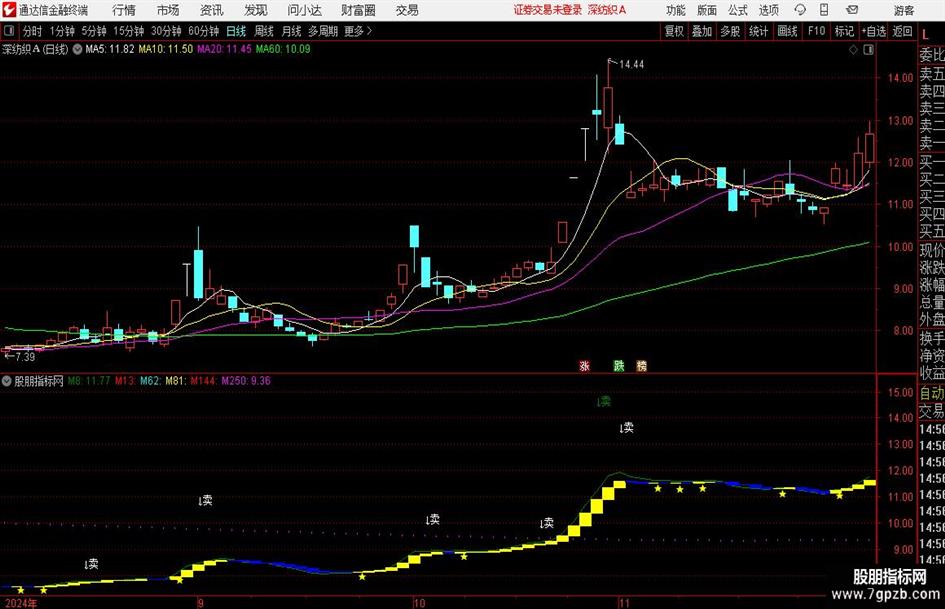
Task: Click the 复权 toolbar button
Action: click(x=674, y=31)
